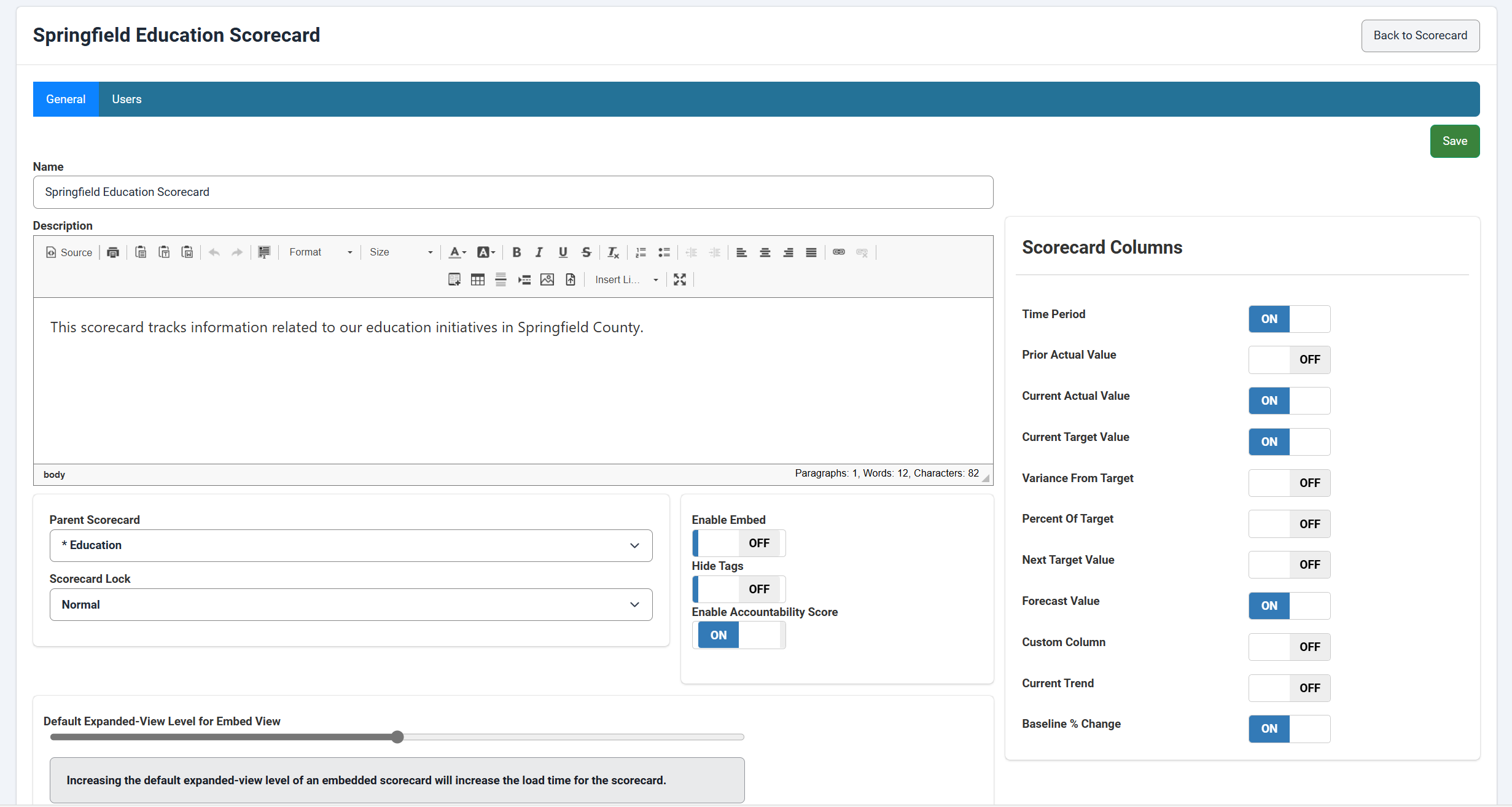Open the Scorecard Lock dropdown
Image resolution: width=1512 pixels, height=807 pixels.
[x=351, y=605]
